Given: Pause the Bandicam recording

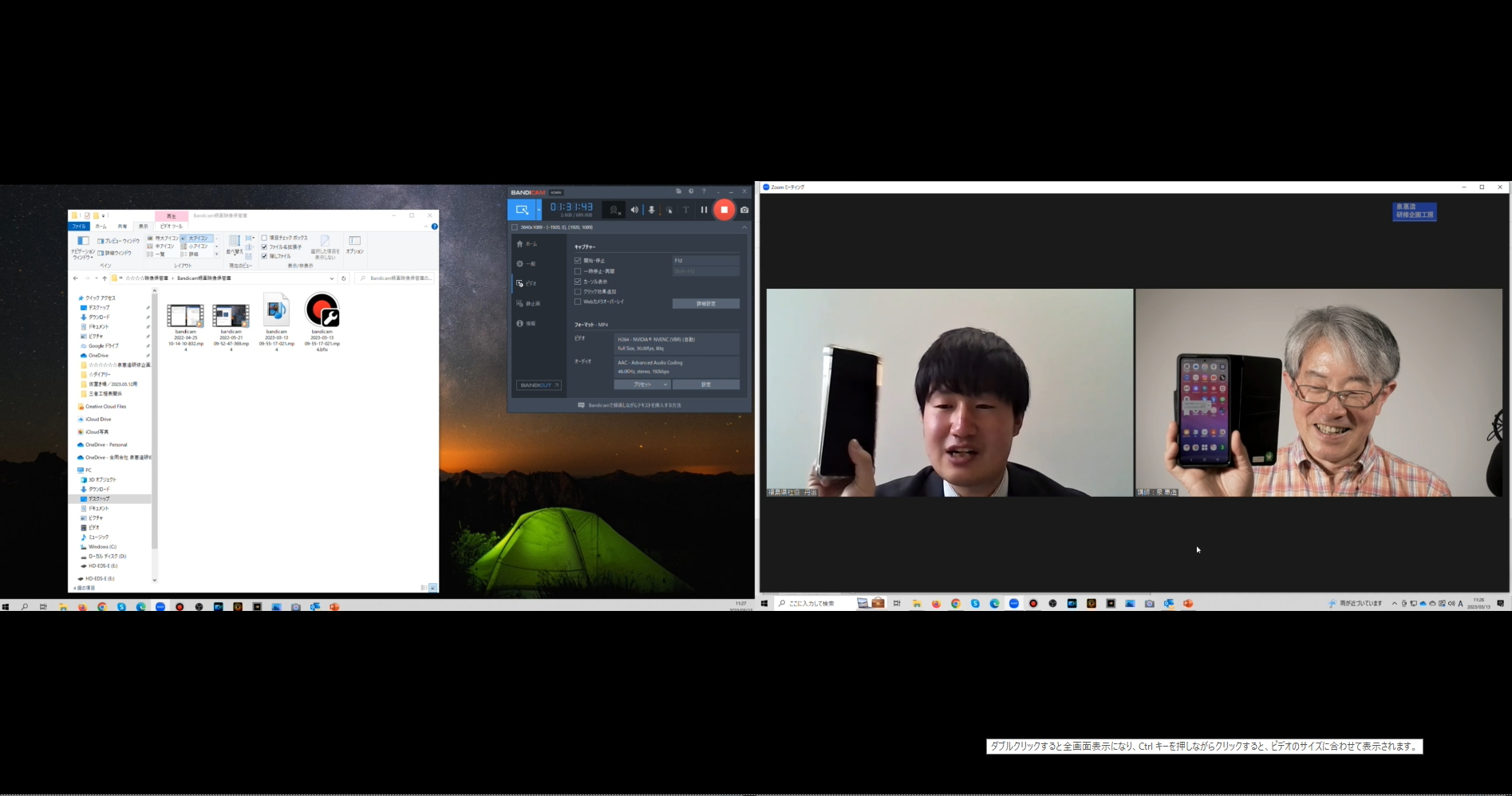Looking at the screenshot, I should [704, 210].
